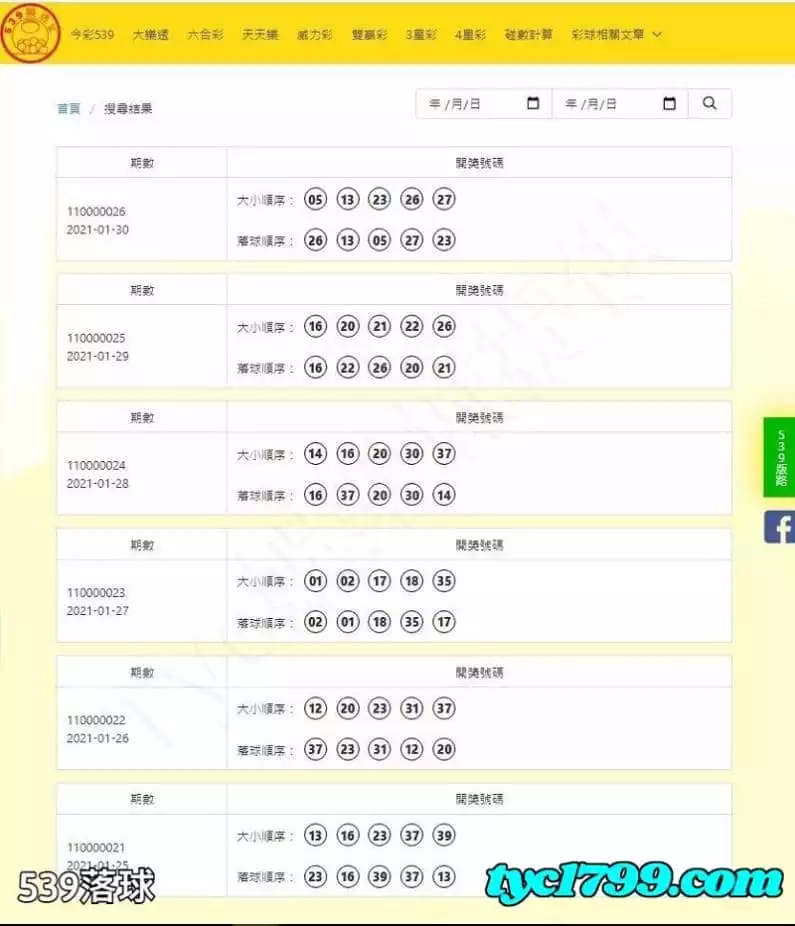This screenshot has height=926, width=795.
Task: Open the 3星彩 menu item
Action: tap(421, 34)
